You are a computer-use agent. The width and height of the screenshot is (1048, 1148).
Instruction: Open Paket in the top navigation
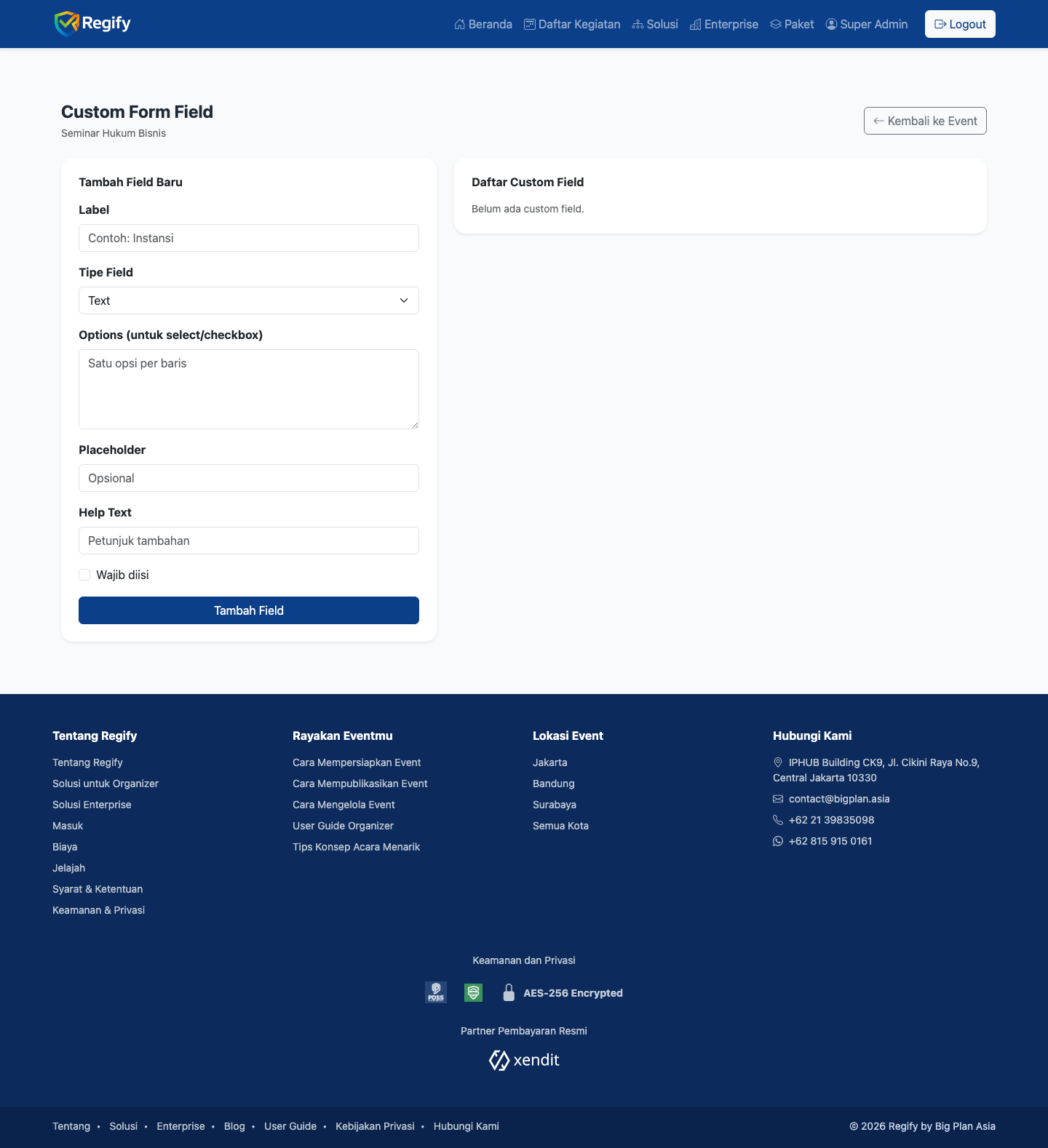792,24
